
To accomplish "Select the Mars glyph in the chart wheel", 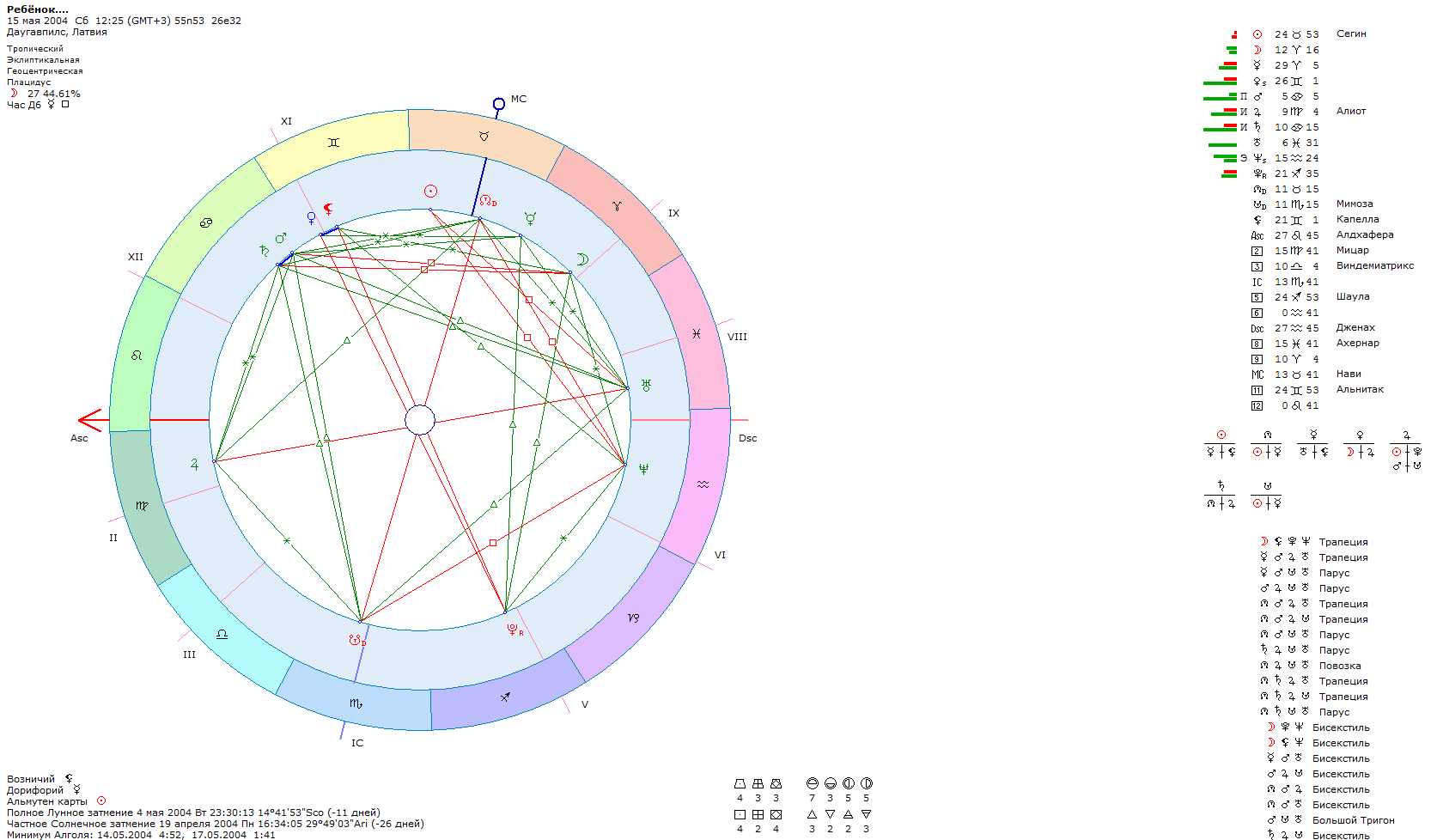I will pos(281,238).
